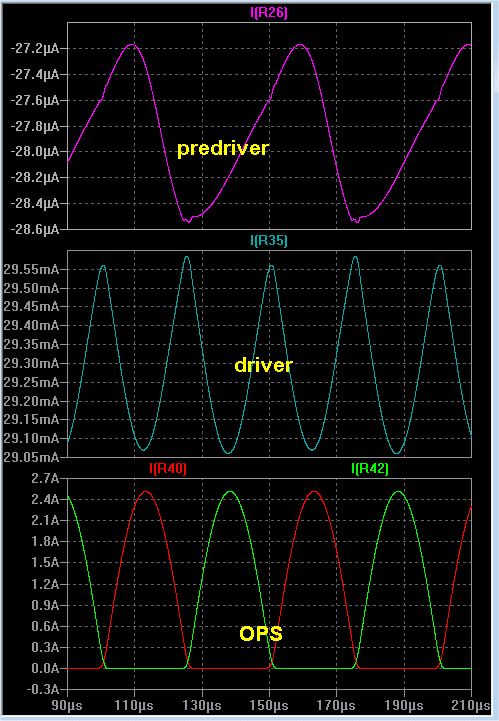Click the -0.3A axis label
This screenshot has height=721, width=499.
(x=43, y=689)
